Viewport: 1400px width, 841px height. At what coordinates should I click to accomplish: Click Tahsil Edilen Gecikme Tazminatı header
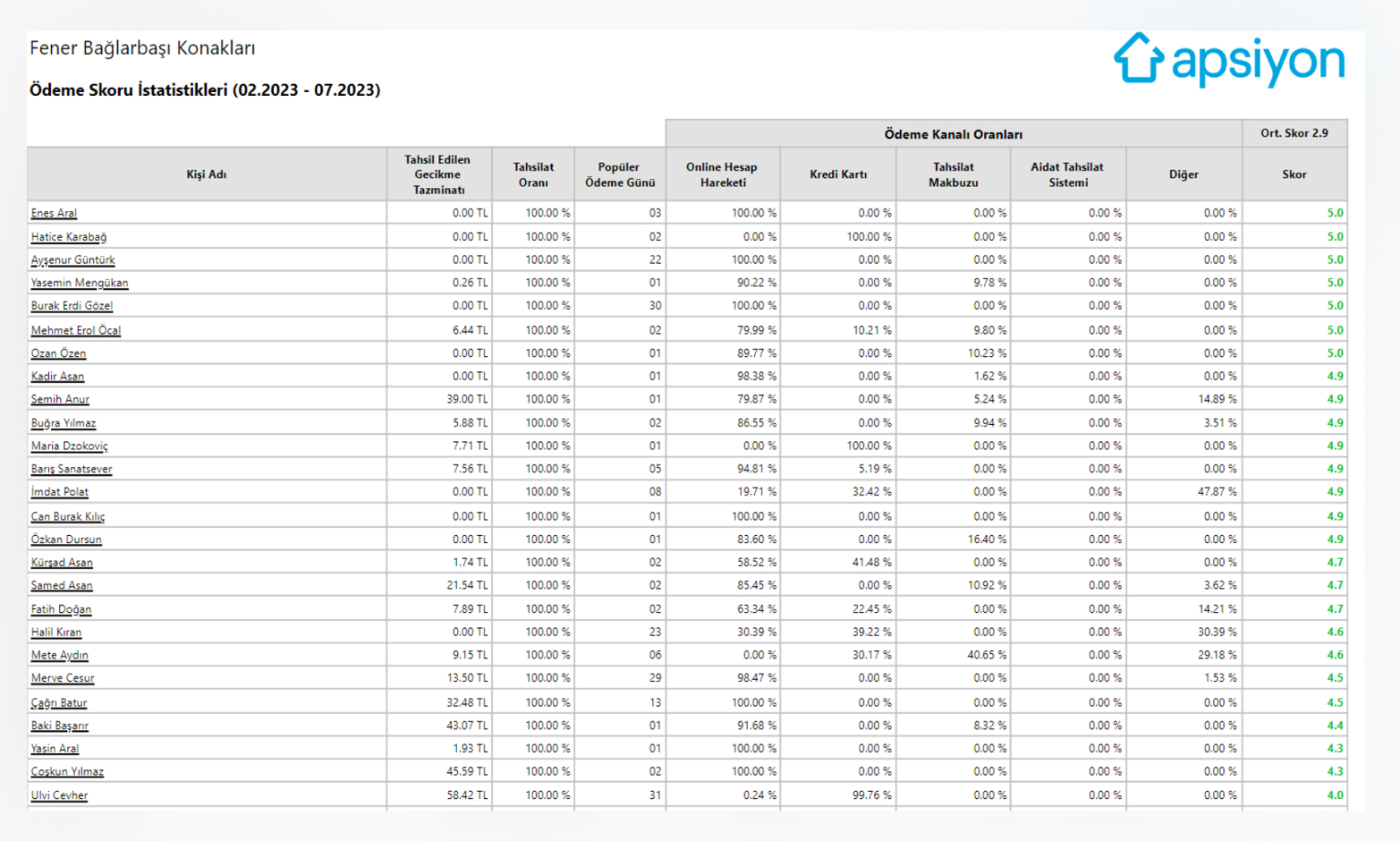(x=438, y=174)
